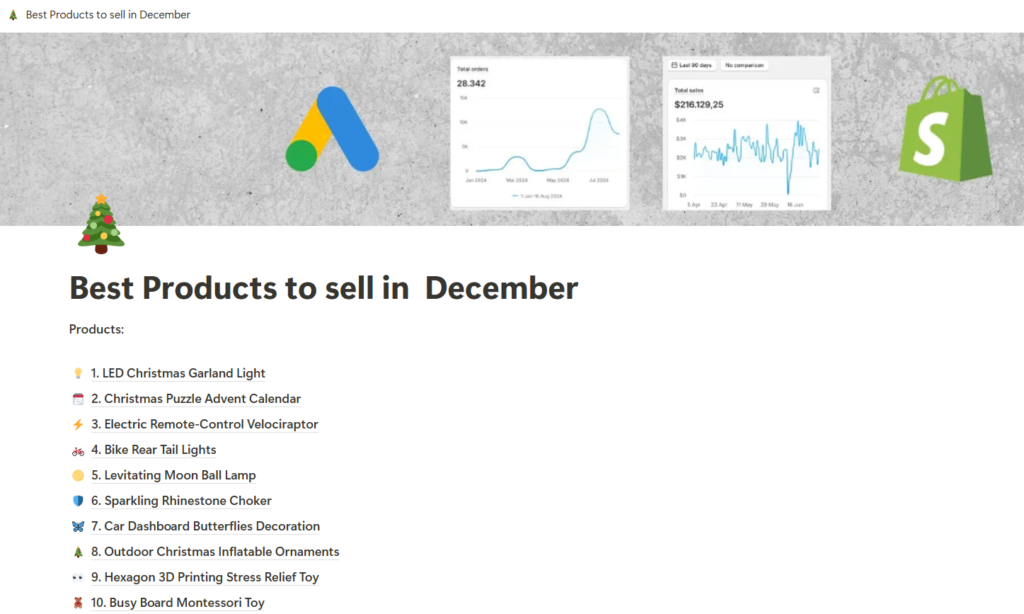Open the Levitating Moon Ball Lamp page
This screenshot has height=614, width=1024.
click(x=180, y=475)
